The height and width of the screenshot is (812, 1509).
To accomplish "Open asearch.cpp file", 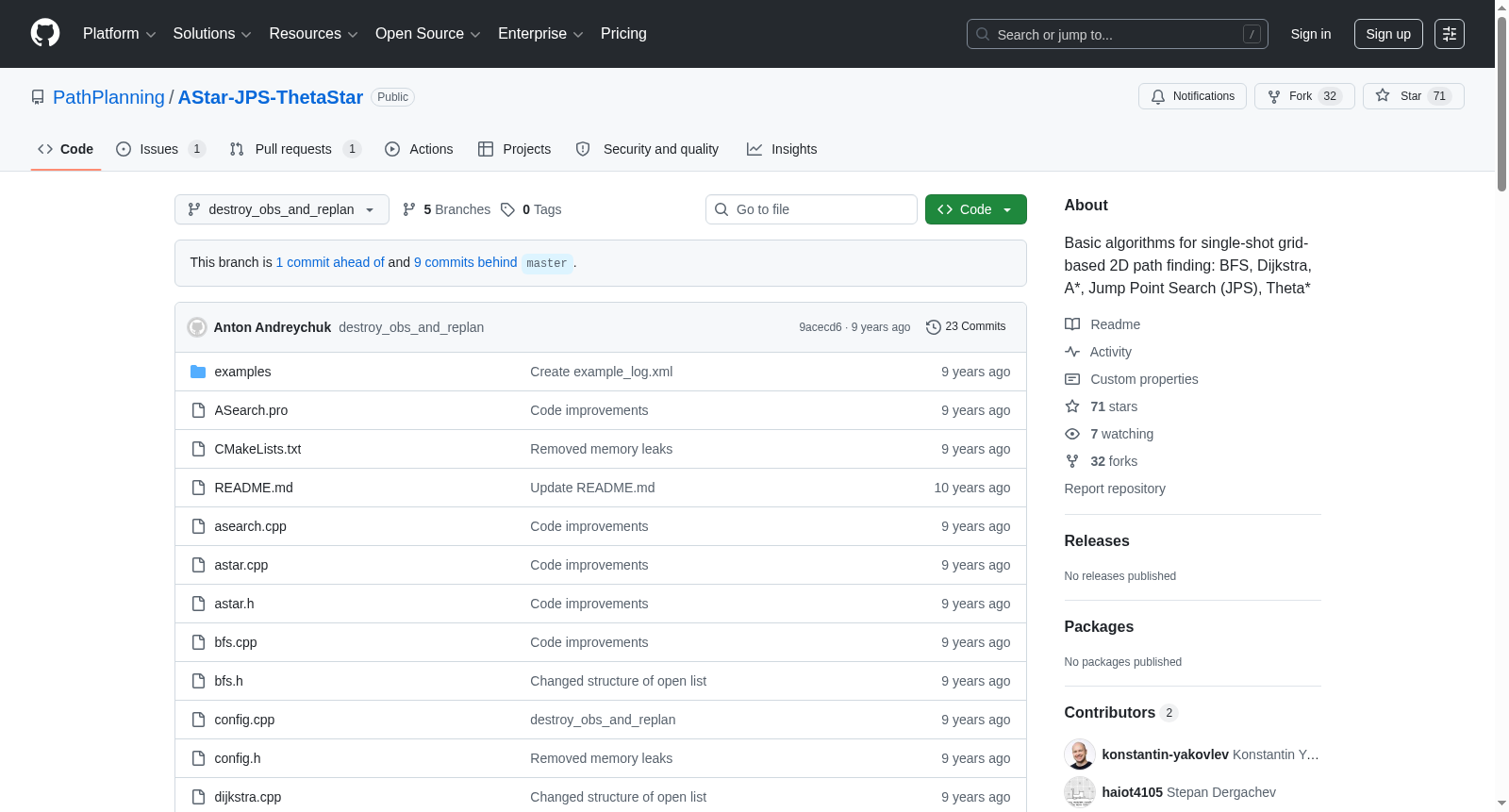I will point(250,526).
